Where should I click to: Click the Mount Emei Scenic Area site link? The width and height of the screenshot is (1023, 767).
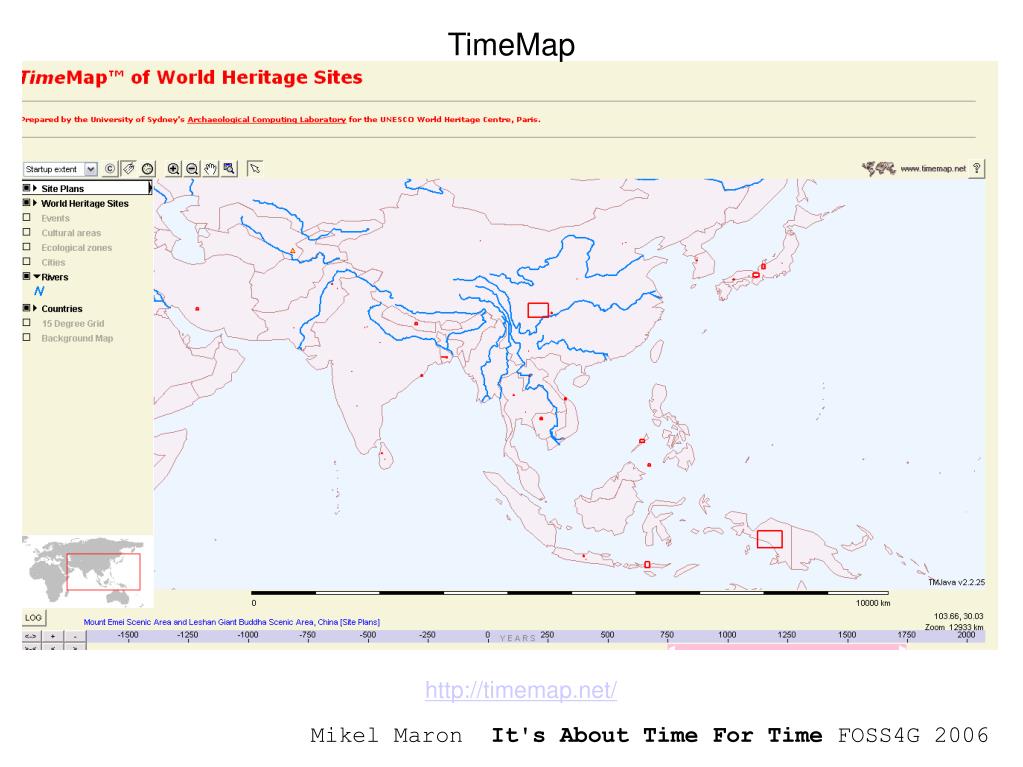(232, 622)
